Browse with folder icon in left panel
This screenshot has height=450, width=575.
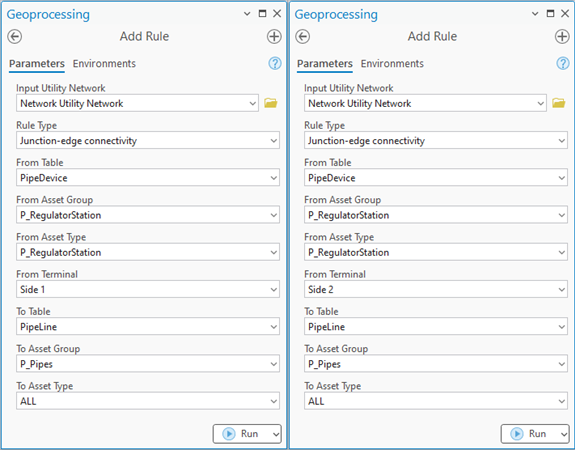click(x=271, y=103)
